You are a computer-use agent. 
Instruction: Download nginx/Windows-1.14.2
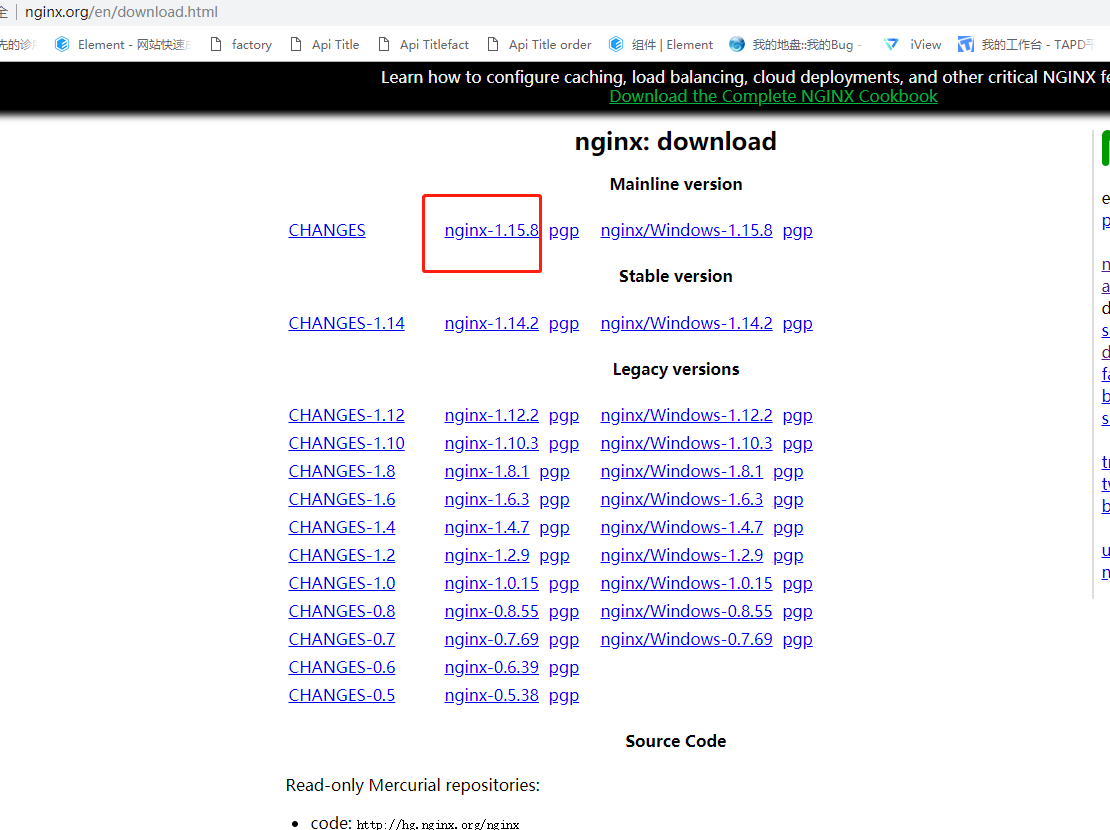pos(686,323)
